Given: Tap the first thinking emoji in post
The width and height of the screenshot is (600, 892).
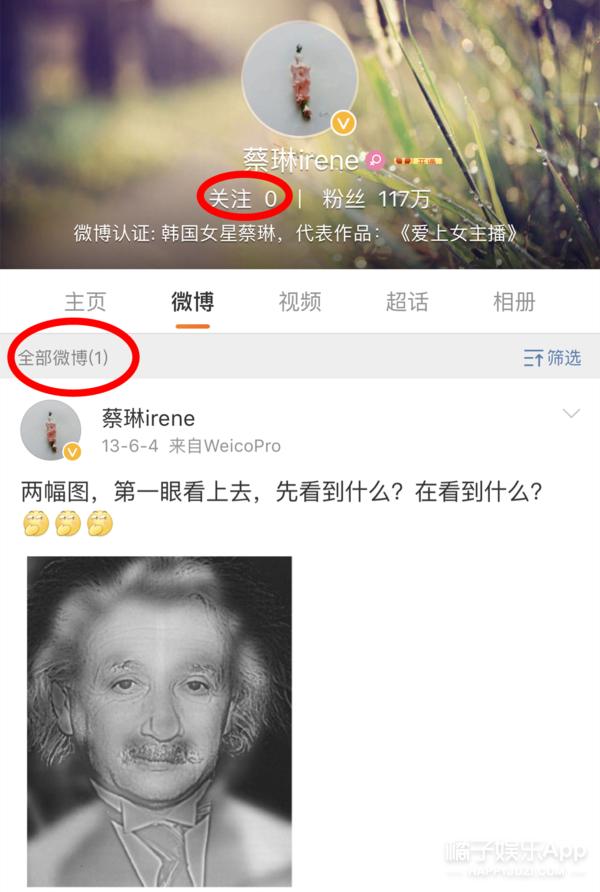Looking at the screenshot, I should (36, 523).
